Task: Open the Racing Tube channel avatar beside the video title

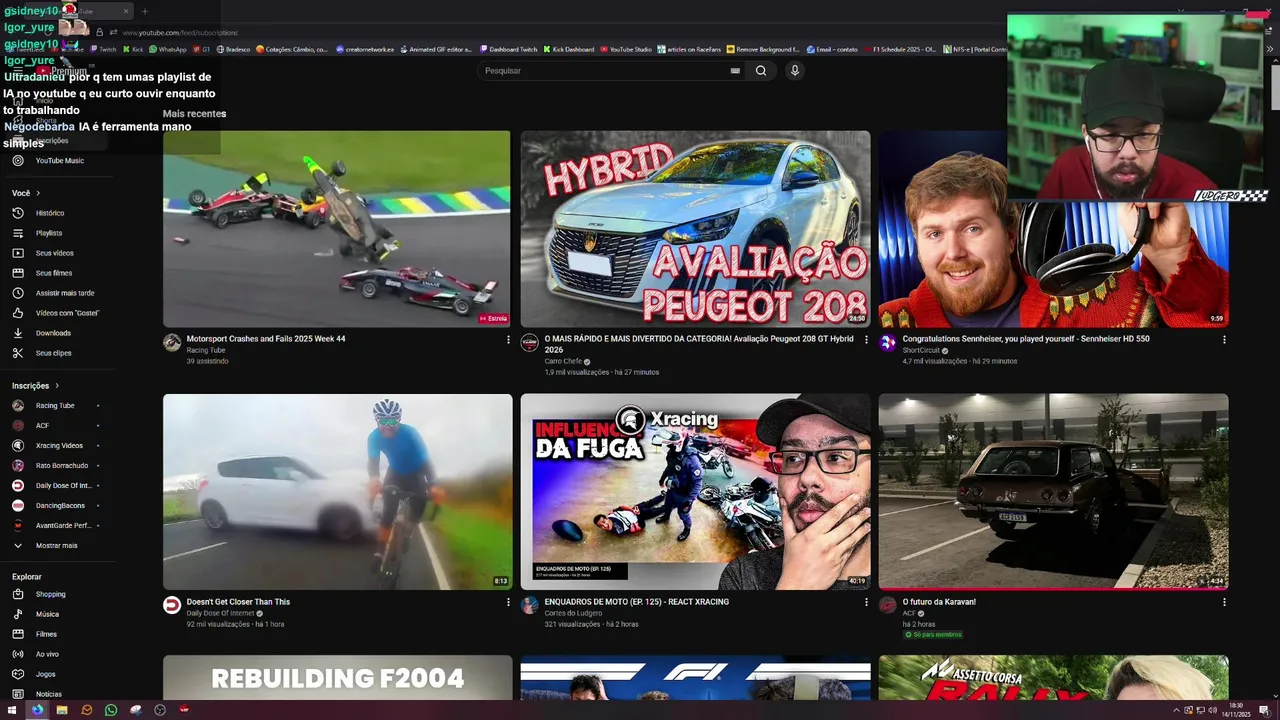Action: tap(172, 343)
